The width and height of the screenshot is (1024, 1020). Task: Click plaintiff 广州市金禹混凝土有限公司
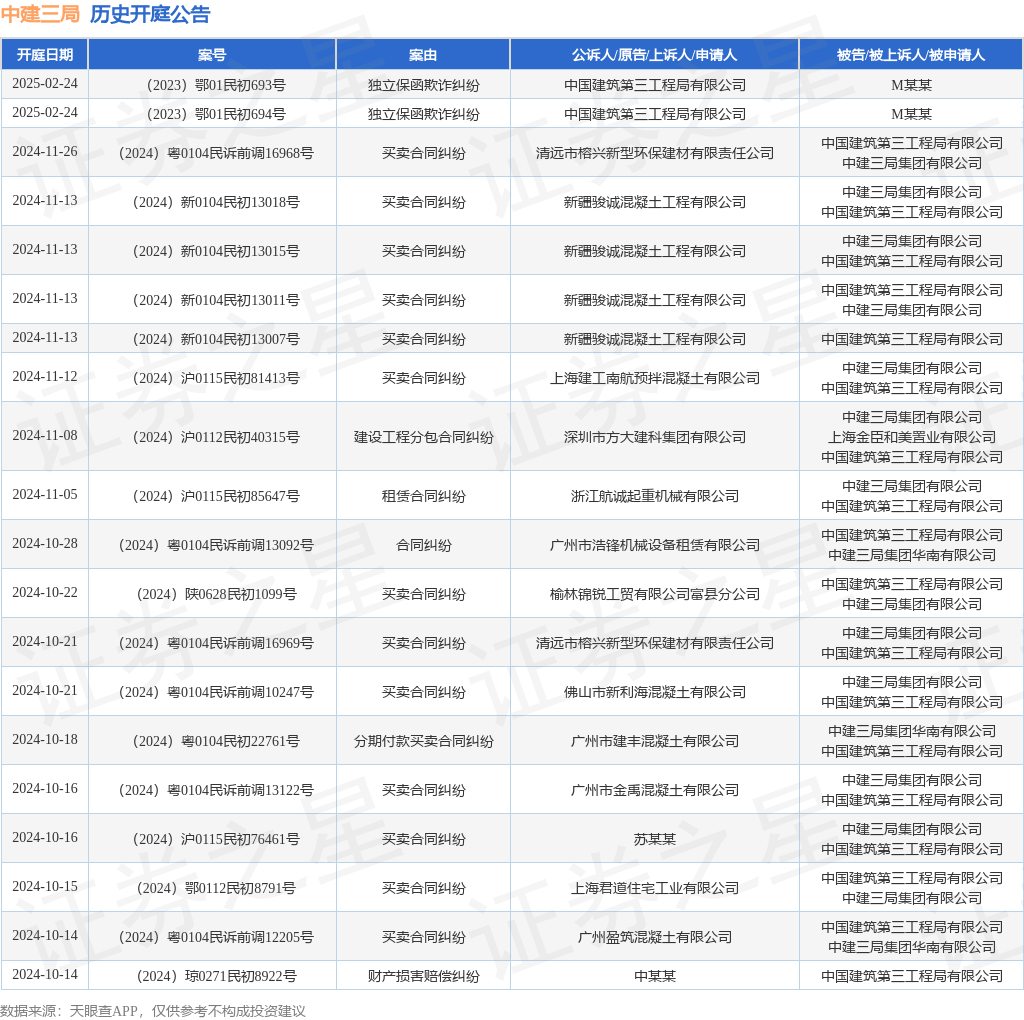[x=654, y=789]
